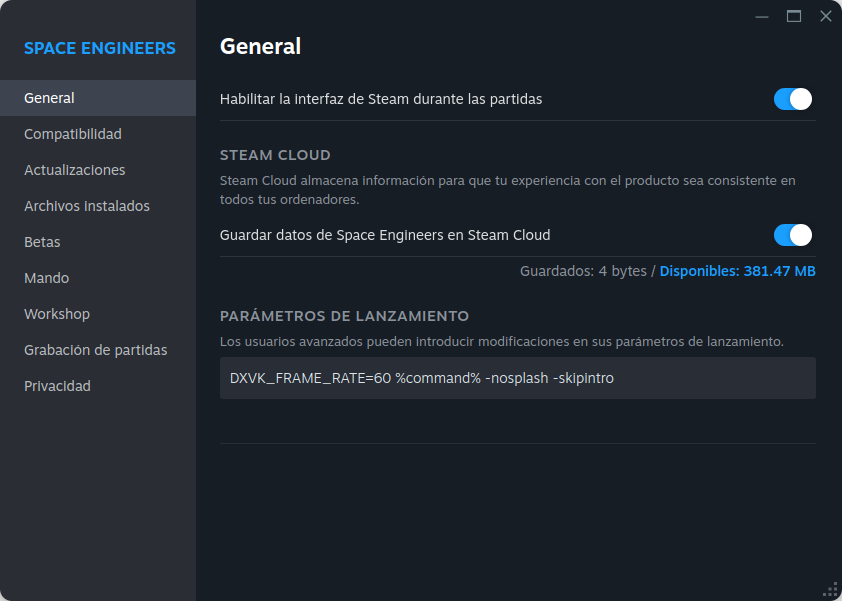Click the SPACE ENGINEERS title

point(100,48)
